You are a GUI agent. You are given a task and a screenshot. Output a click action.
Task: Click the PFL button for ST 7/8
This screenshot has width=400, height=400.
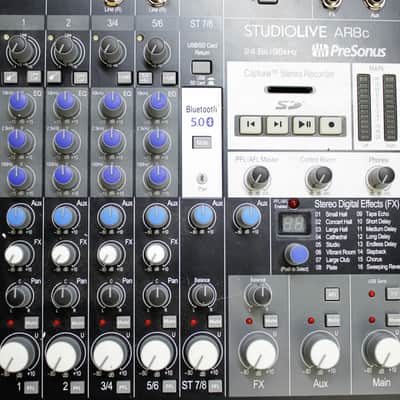(215, 386)
